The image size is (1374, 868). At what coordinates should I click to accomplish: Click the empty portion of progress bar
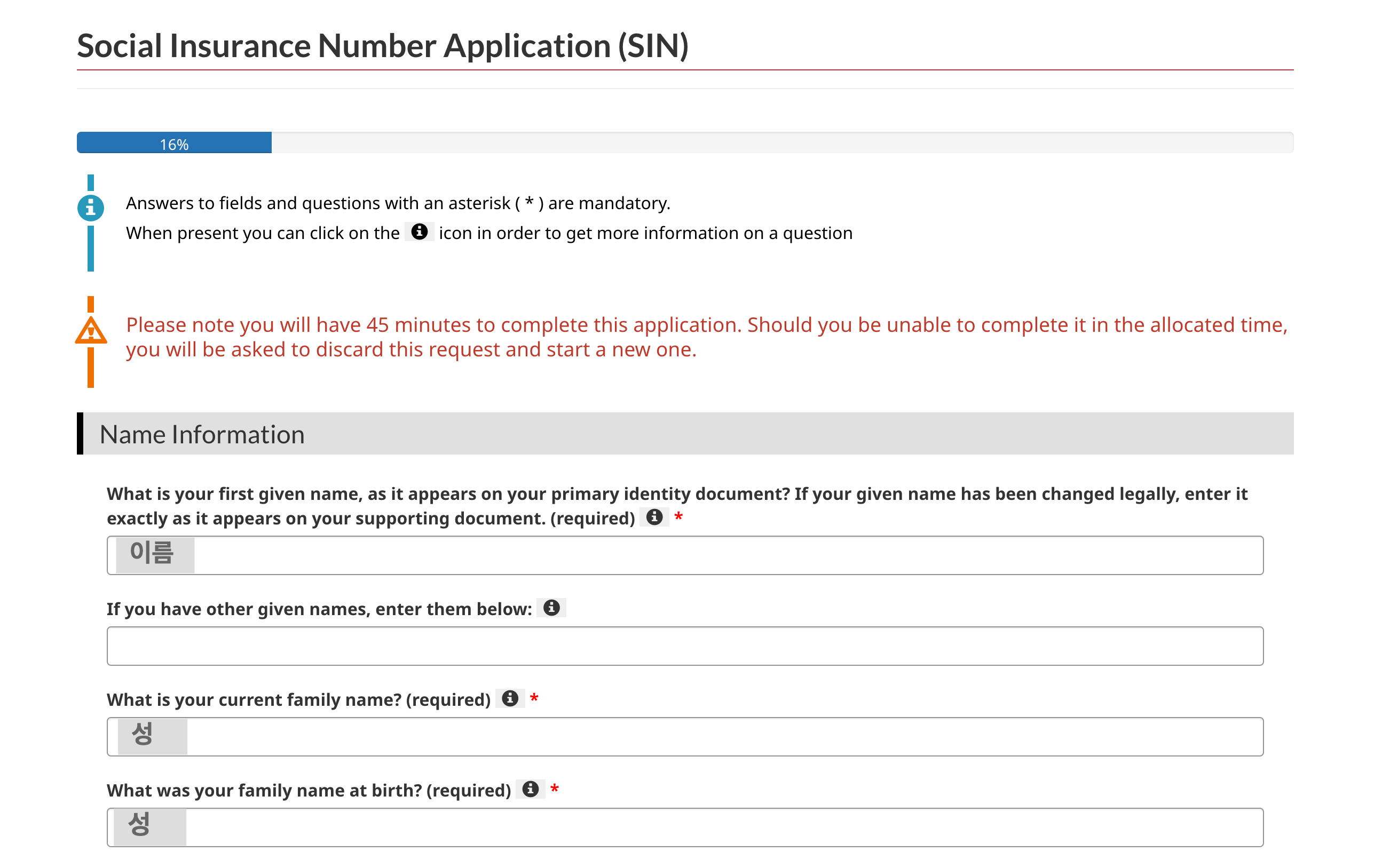click(781, 143)
